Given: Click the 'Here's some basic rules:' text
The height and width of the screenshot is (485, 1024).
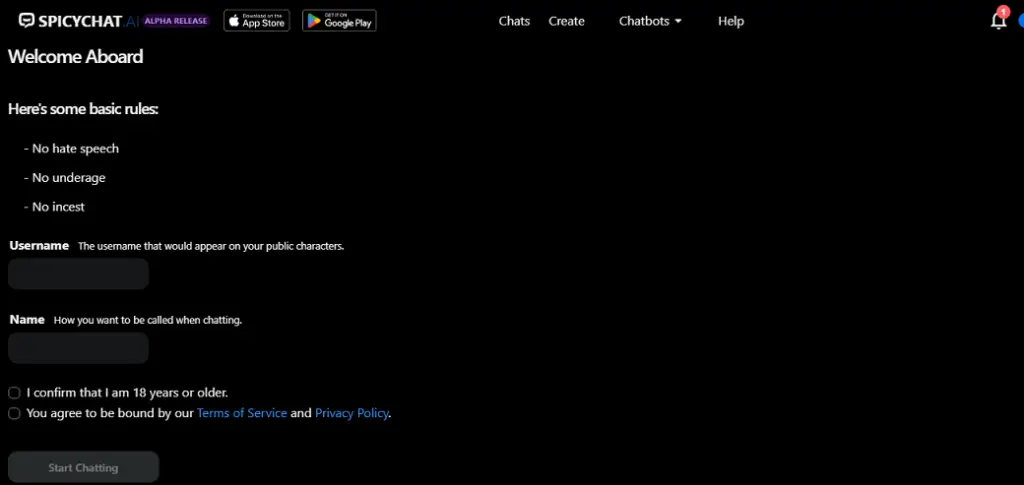Looking at the screenshot, I should pyautogui.click(x=83, y=109).
